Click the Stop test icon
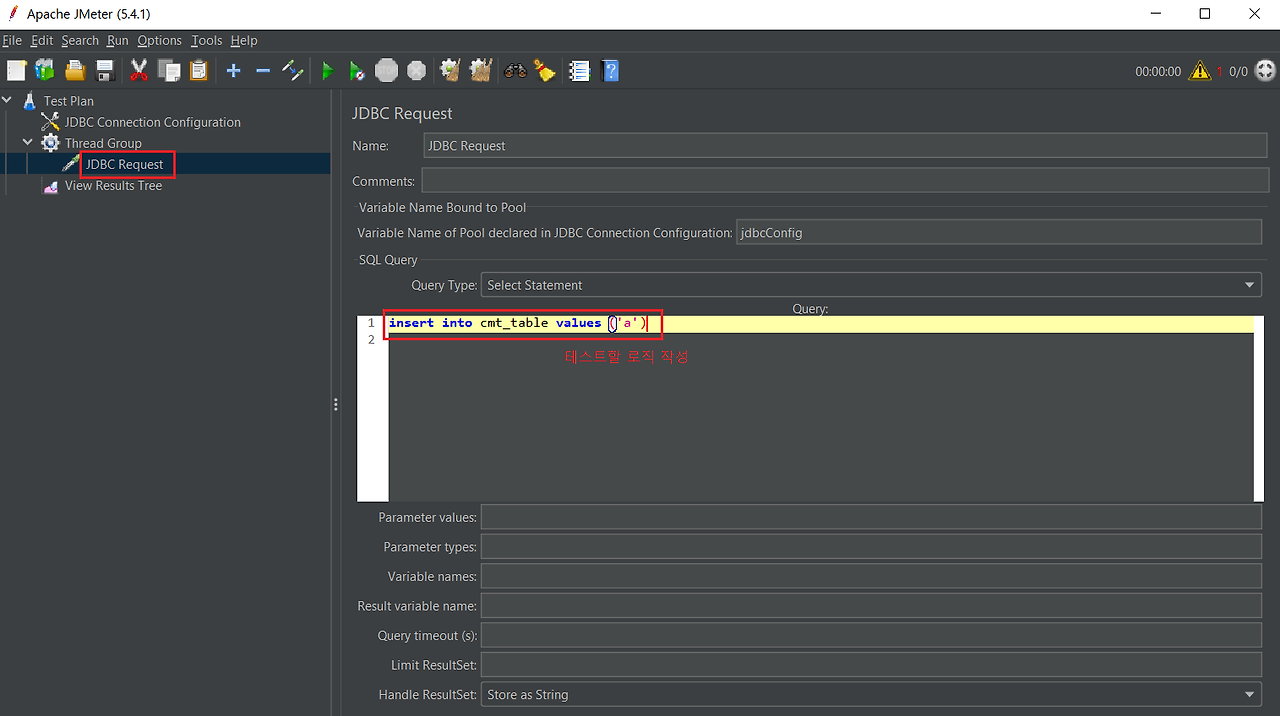Image resolution: width=1280 pixels, height=716 pixels. (386, 71)
